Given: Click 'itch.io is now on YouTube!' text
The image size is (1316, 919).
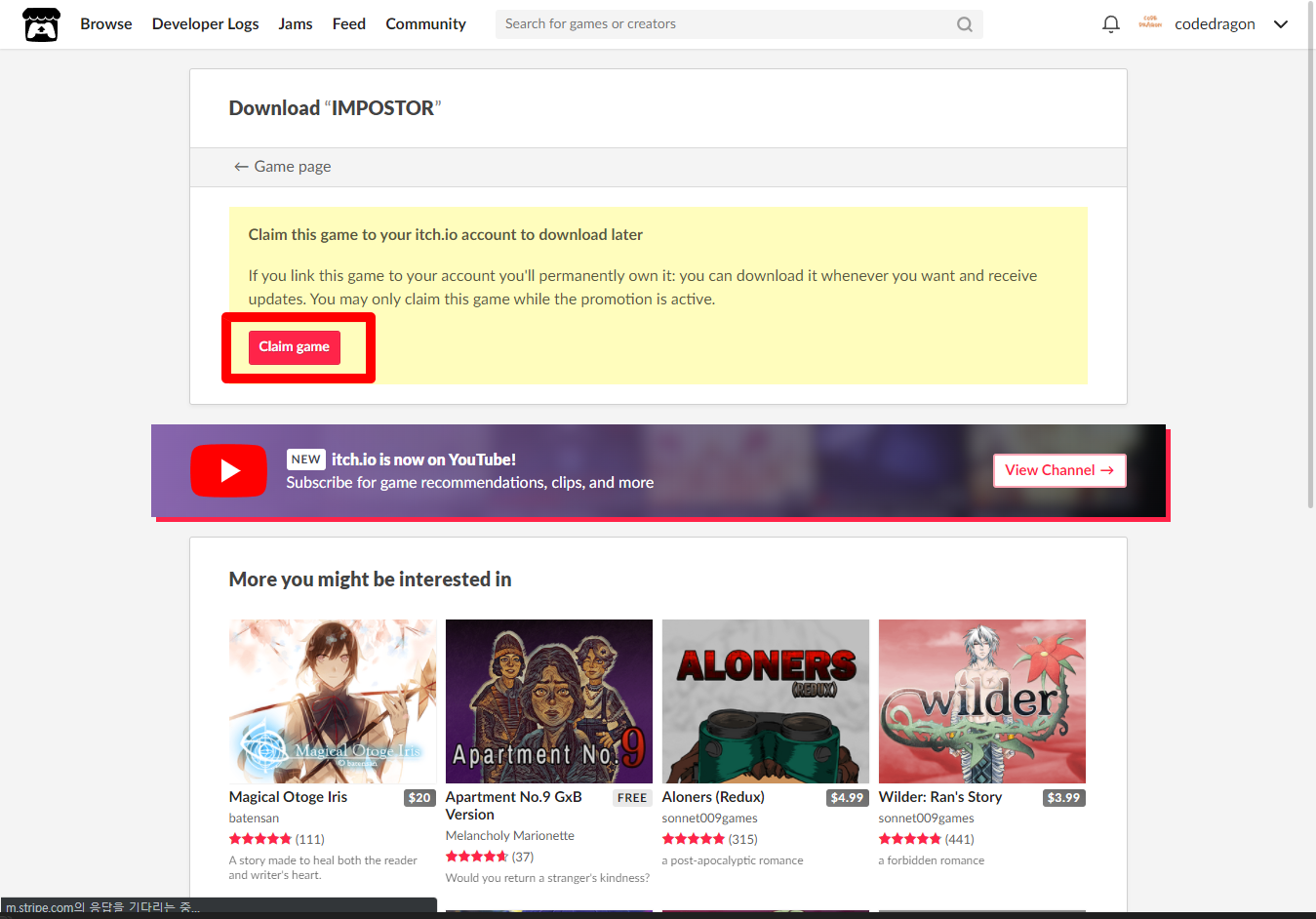Looking at the screenshot, I should pos(423,459).
